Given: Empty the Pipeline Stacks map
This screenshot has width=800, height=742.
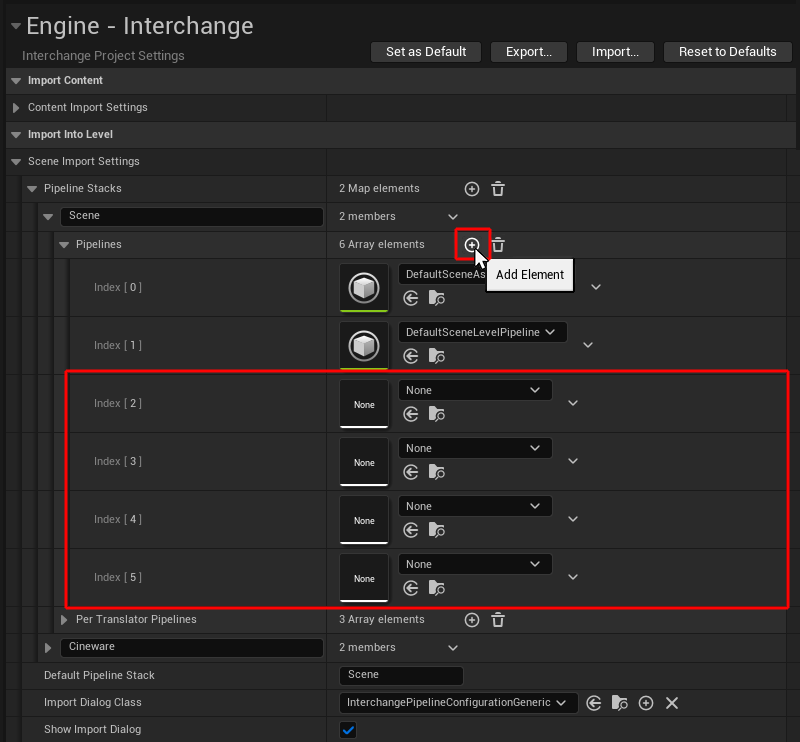Looking at the screenshot, I should pos(498,189).
